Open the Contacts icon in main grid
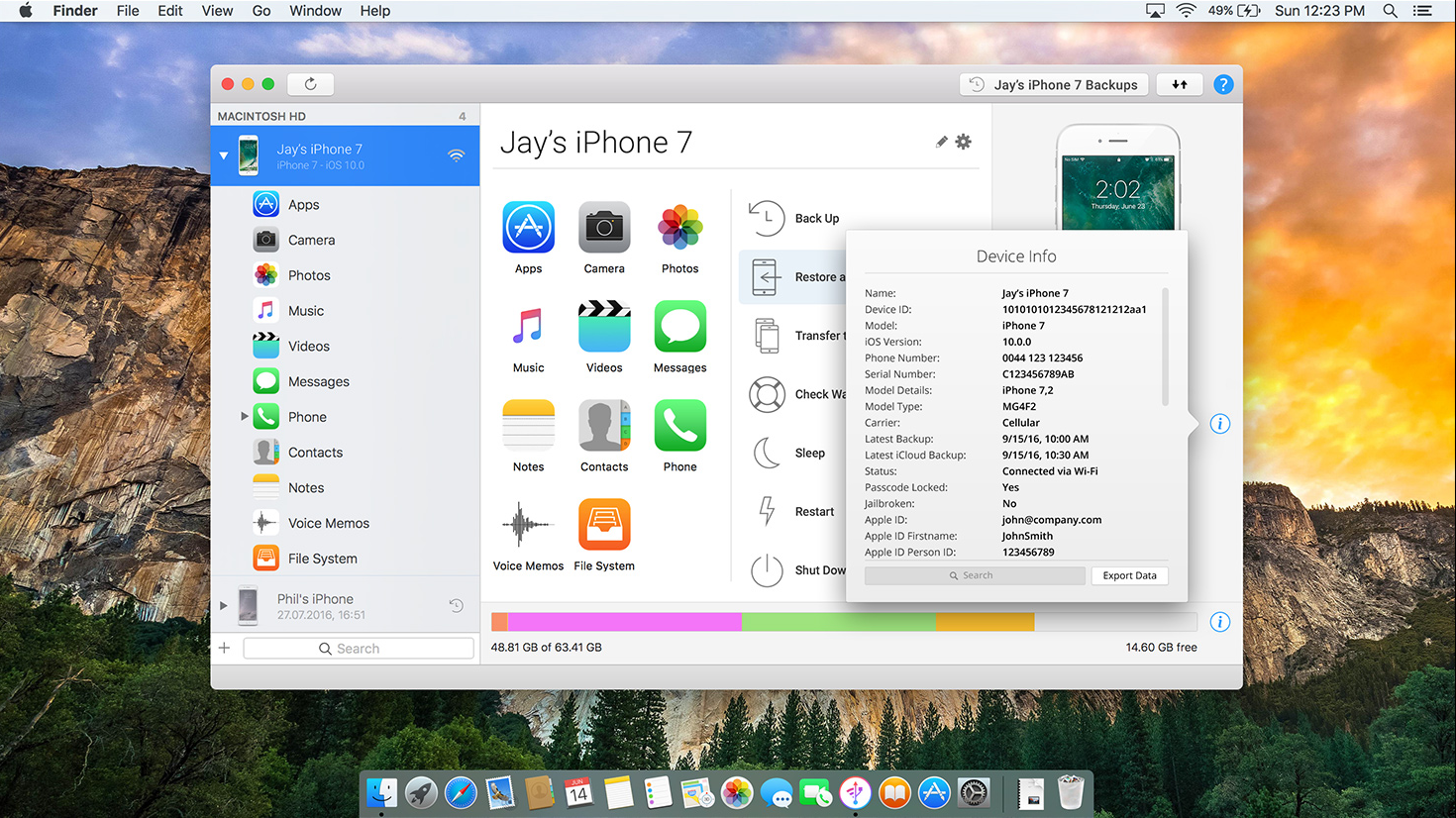 click(604, 426)
